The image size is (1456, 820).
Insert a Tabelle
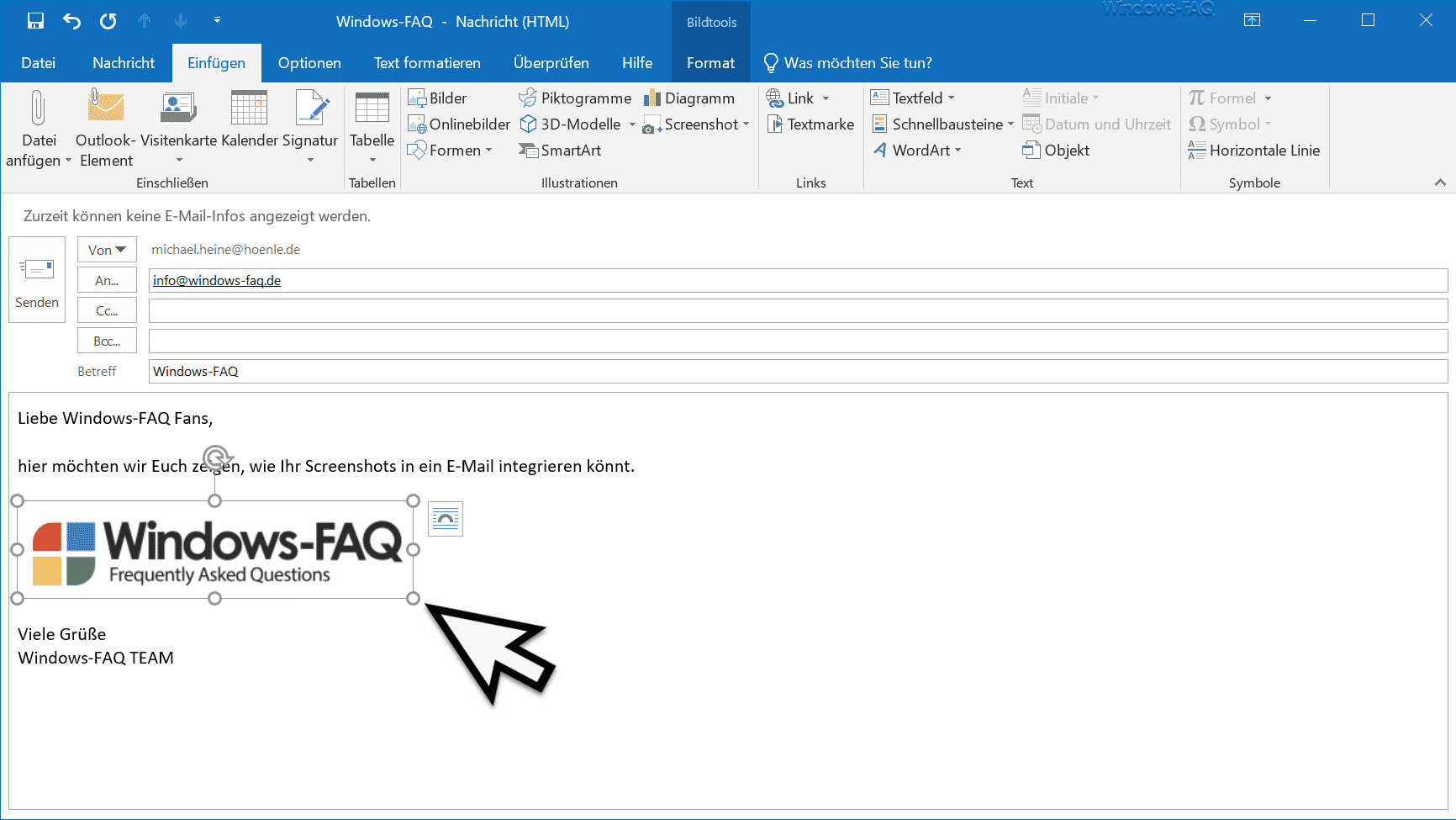tap(372, 129)
